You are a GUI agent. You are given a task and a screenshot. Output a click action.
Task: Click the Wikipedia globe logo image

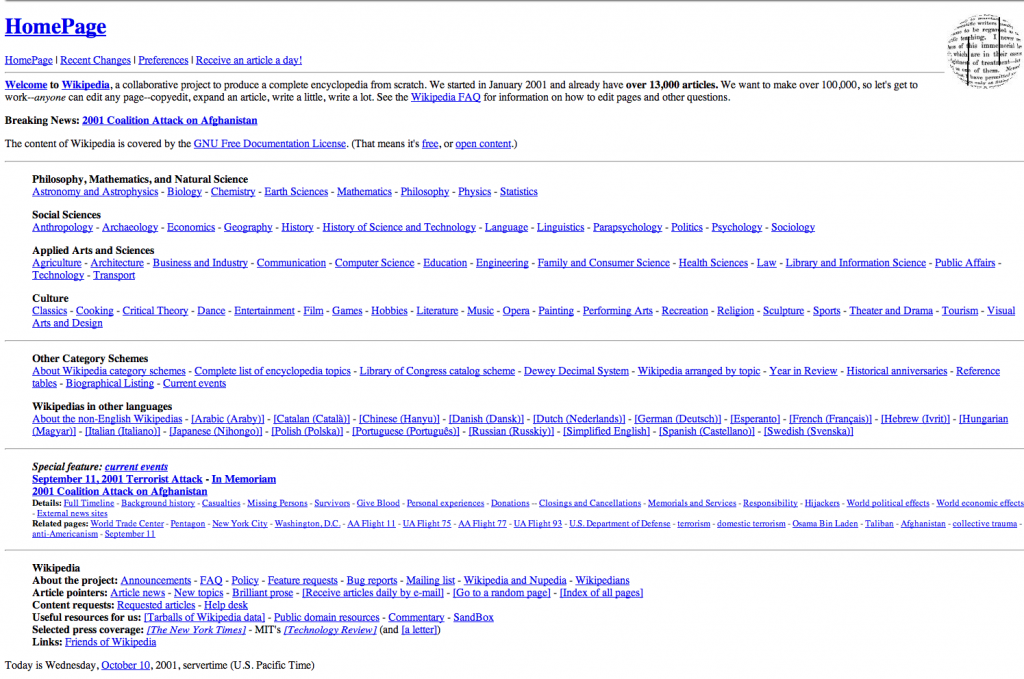(985, 52)
